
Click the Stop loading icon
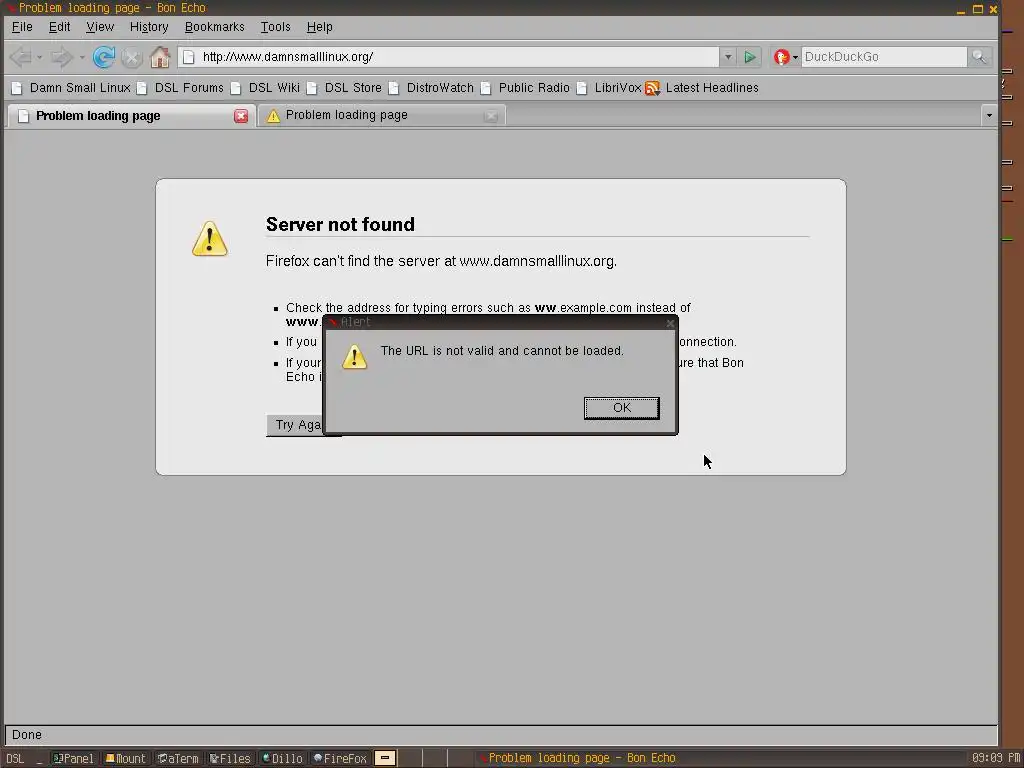click(132, 57)
